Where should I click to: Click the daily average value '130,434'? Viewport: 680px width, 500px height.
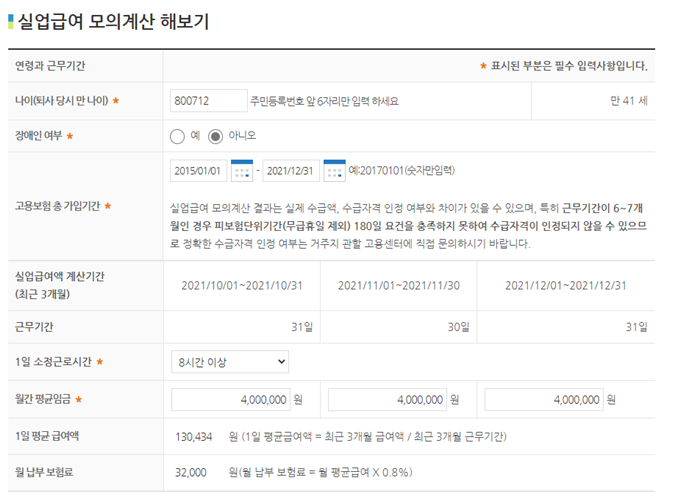click(x=193, y=437)
